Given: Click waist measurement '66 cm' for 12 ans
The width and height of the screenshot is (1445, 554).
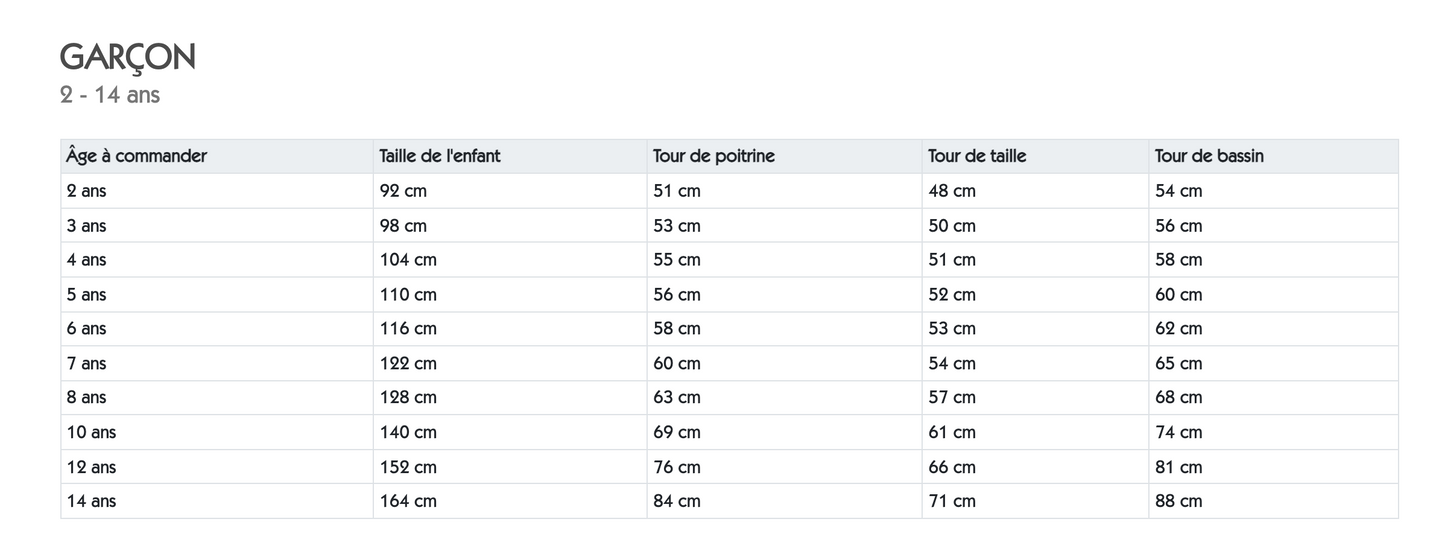Looking at the screenshot, I should click(x=952, y=467).
